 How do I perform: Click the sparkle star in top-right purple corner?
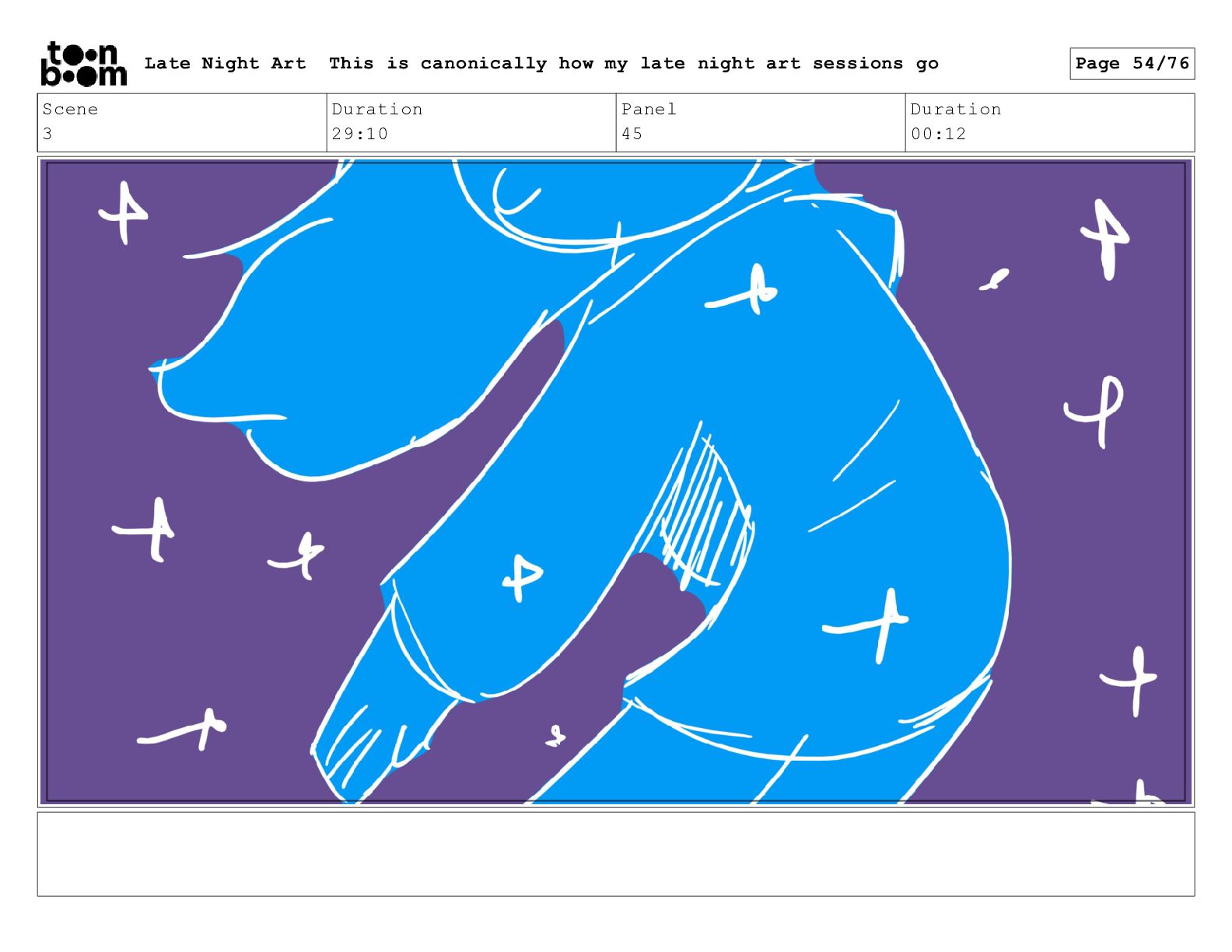coord(1105,239)
